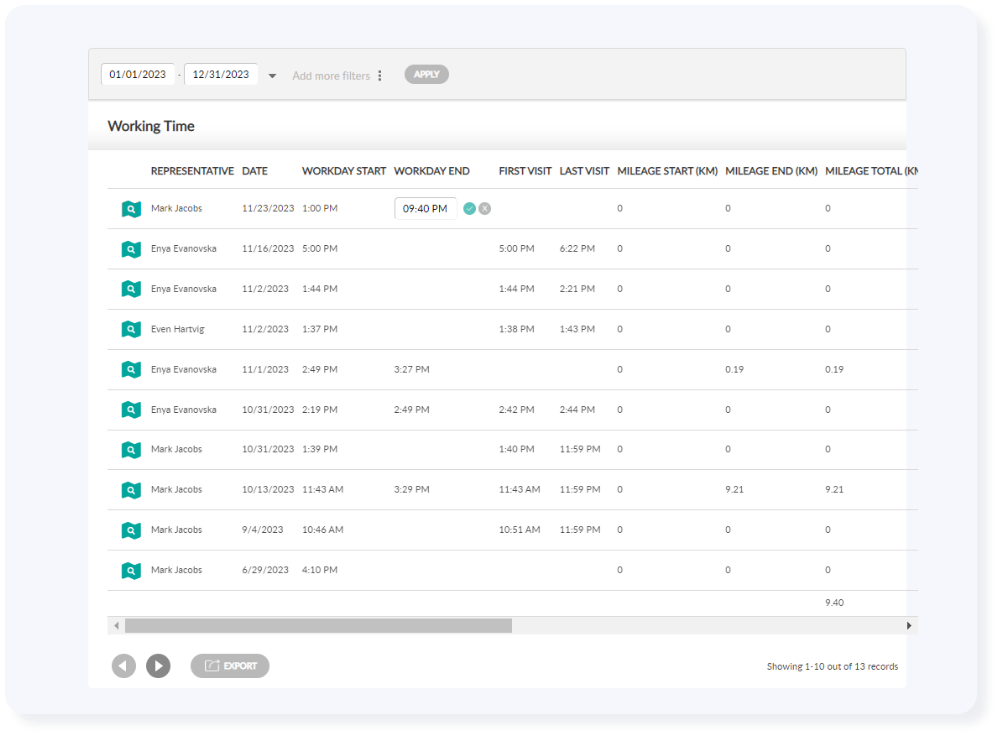This screenshot has width=1002, height=739.
Task: Open map icon for Enya Evanovska 1:44 PM row
Action: coord(131,290)
